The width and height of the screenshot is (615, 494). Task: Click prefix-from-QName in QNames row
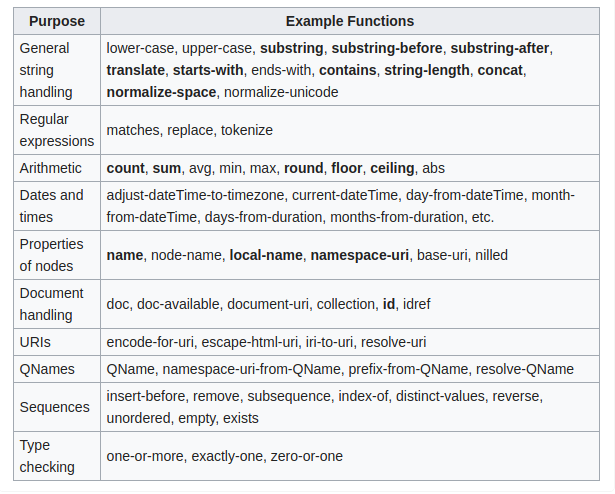click(x=408, y=370)
